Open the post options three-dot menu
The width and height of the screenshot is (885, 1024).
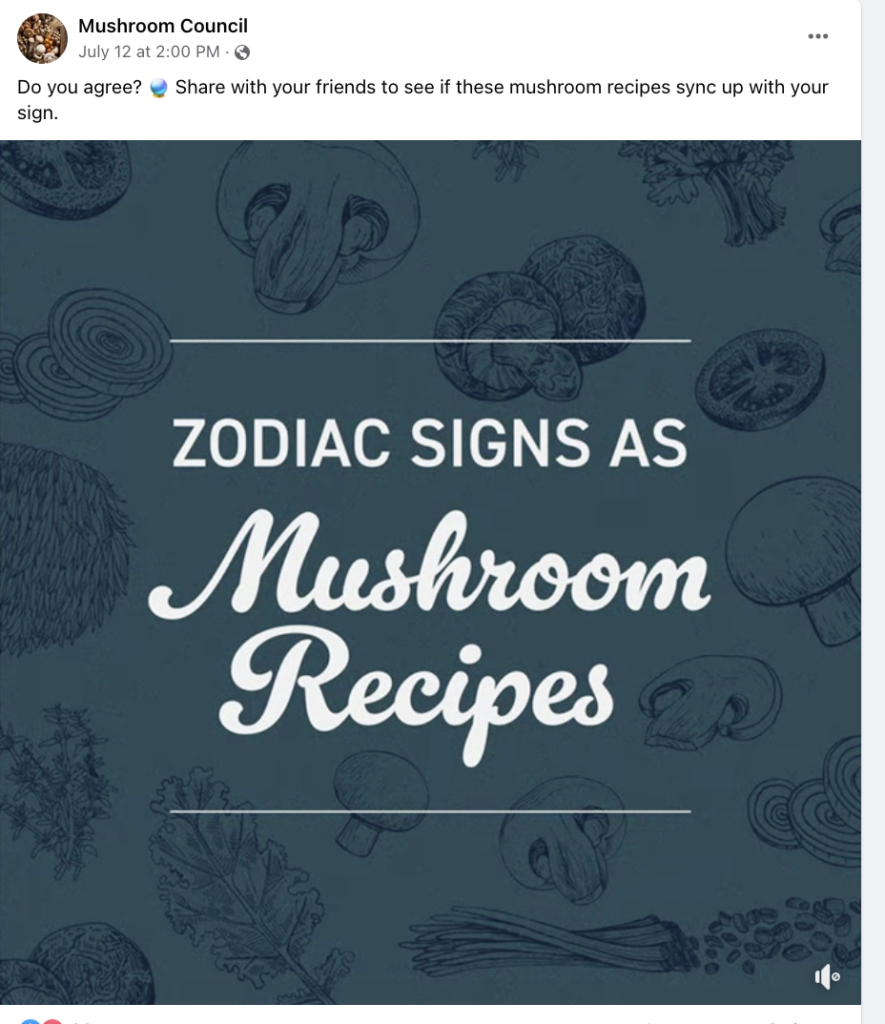(x=818, y=37)
